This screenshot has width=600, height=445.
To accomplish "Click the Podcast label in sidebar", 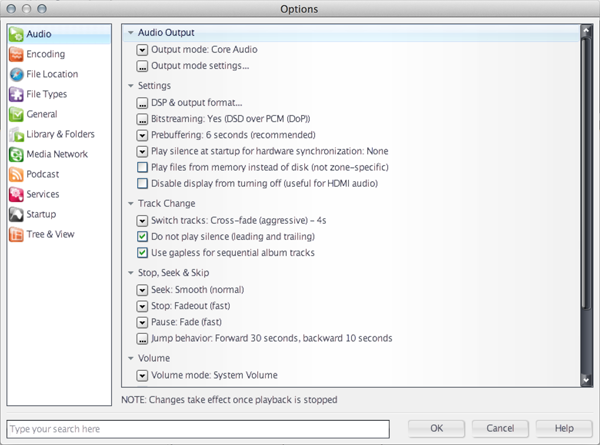I will click(x=42, y=174).
